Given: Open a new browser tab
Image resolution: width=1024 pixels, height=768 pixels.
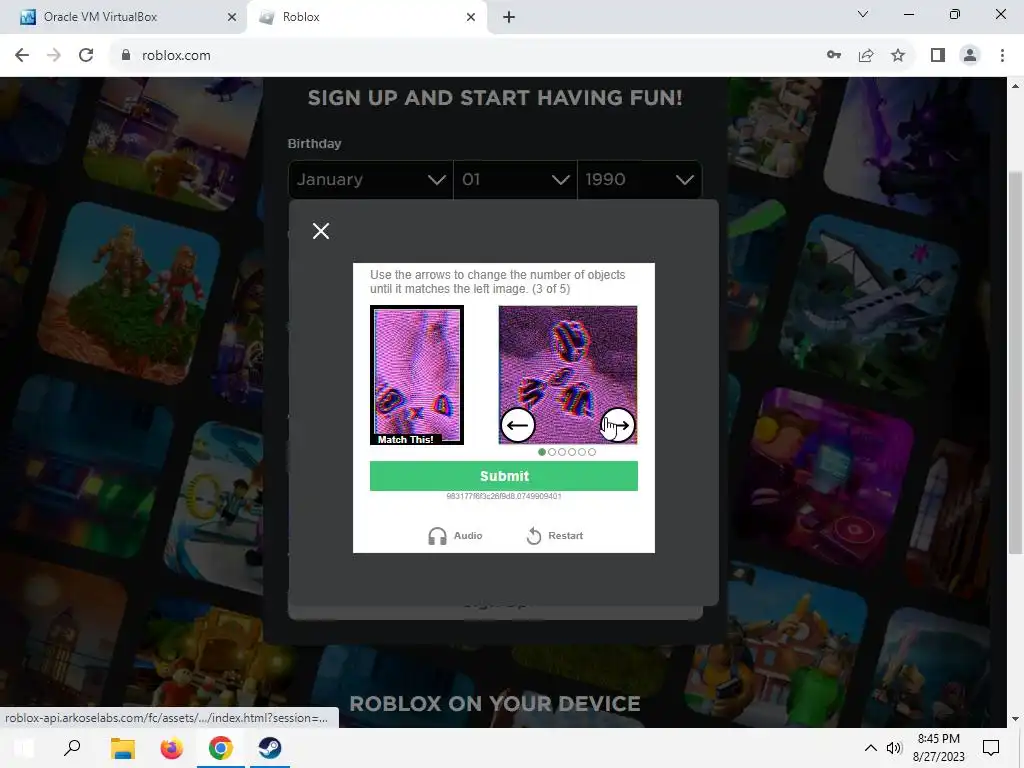Looking at the screenshot, I should [509, 17].
